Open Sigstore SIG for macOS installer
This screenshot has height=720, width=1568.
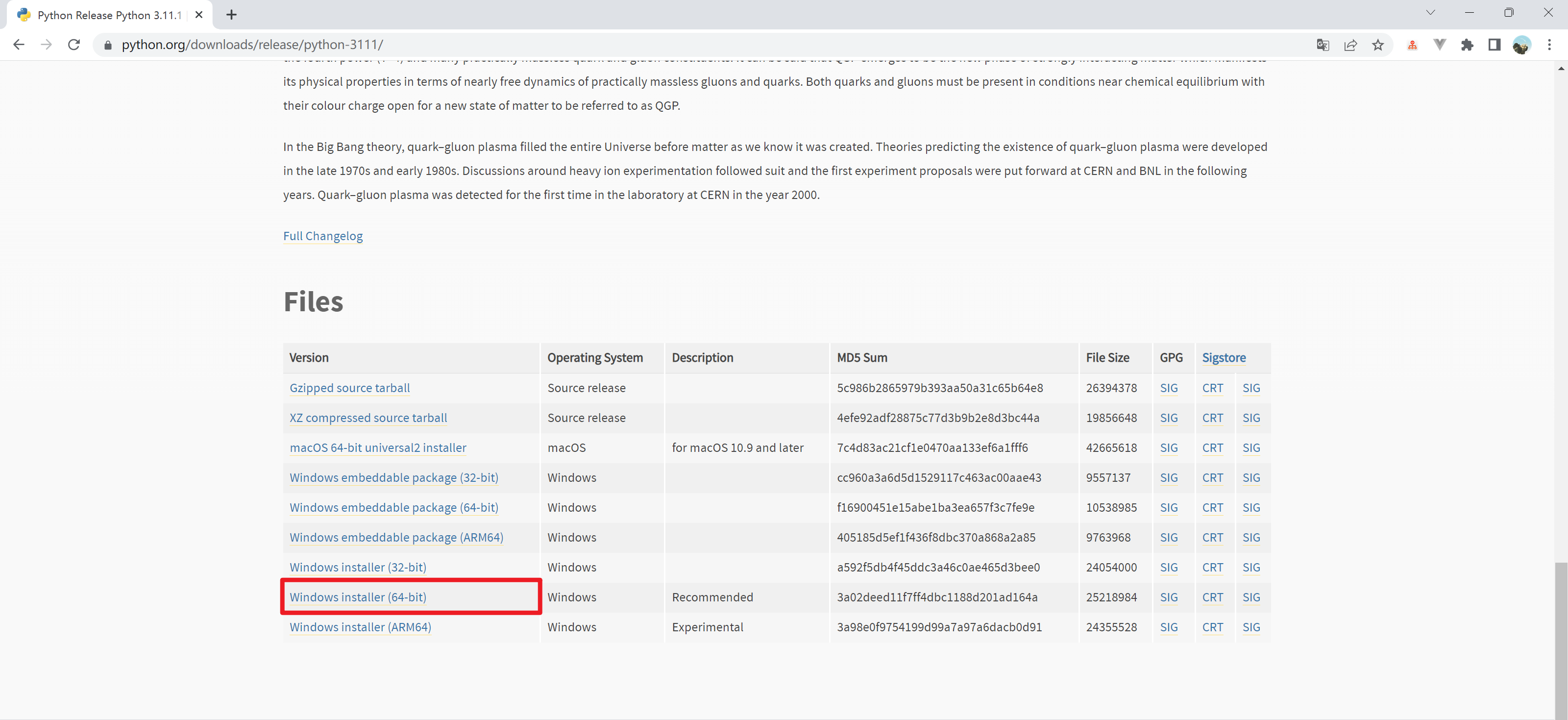tap(1251, 448)
